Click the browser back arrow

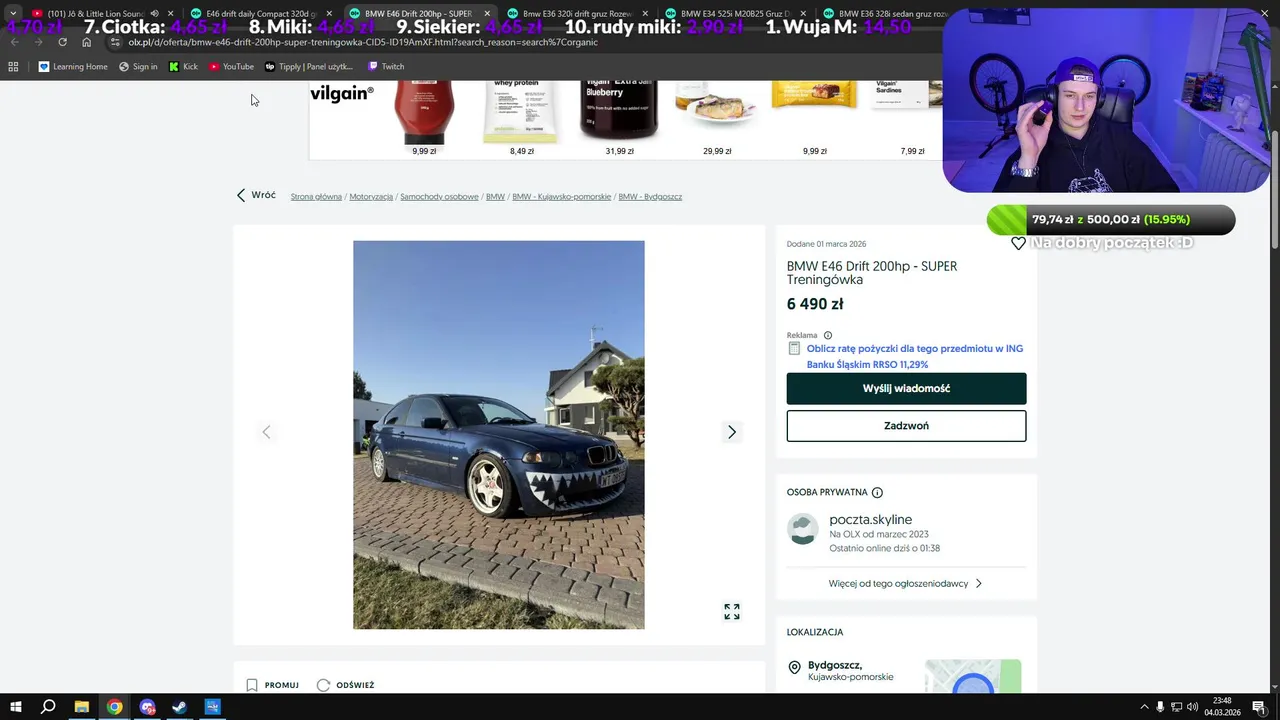point(14,42)
